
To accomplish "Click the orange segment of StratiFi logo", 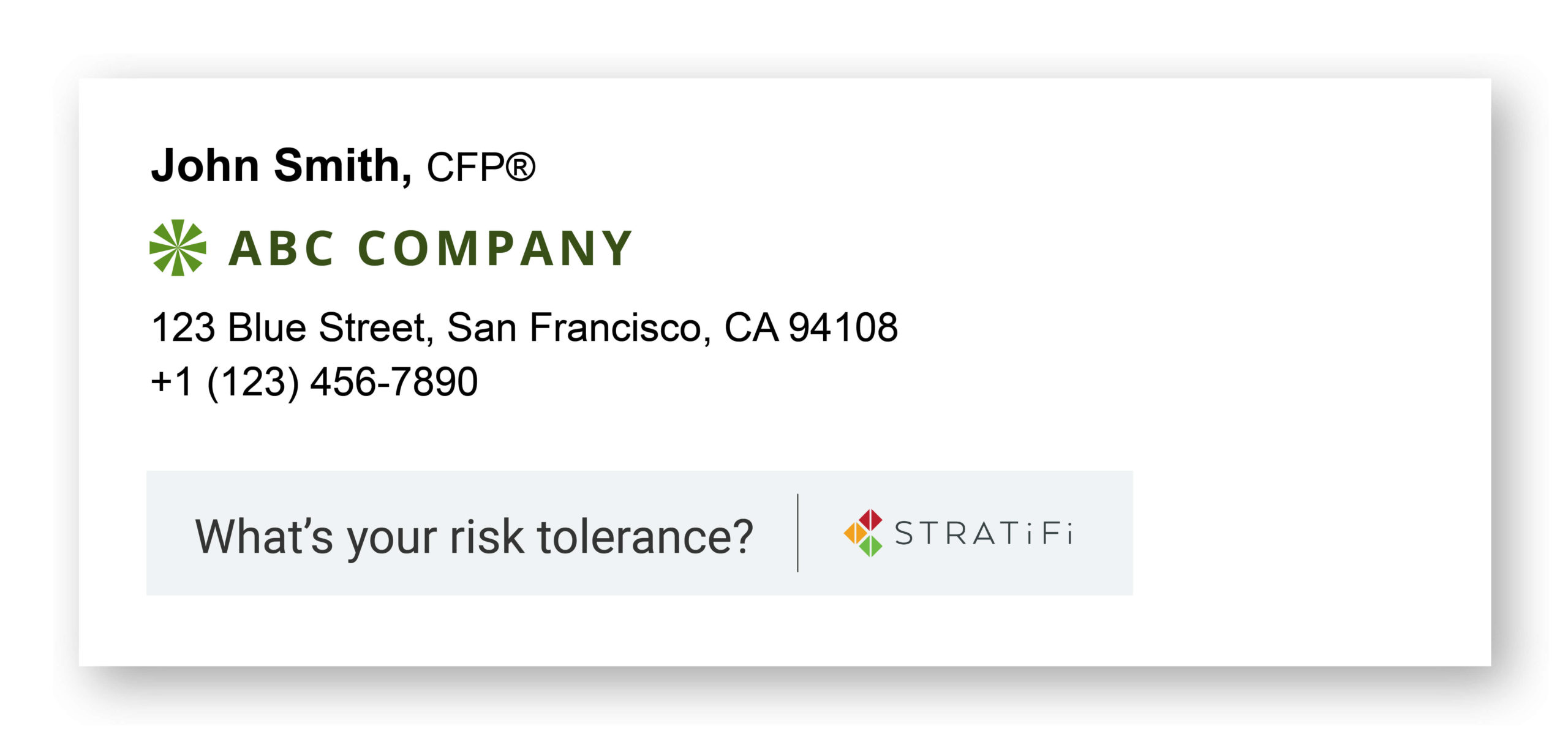I will coord(855,534).
